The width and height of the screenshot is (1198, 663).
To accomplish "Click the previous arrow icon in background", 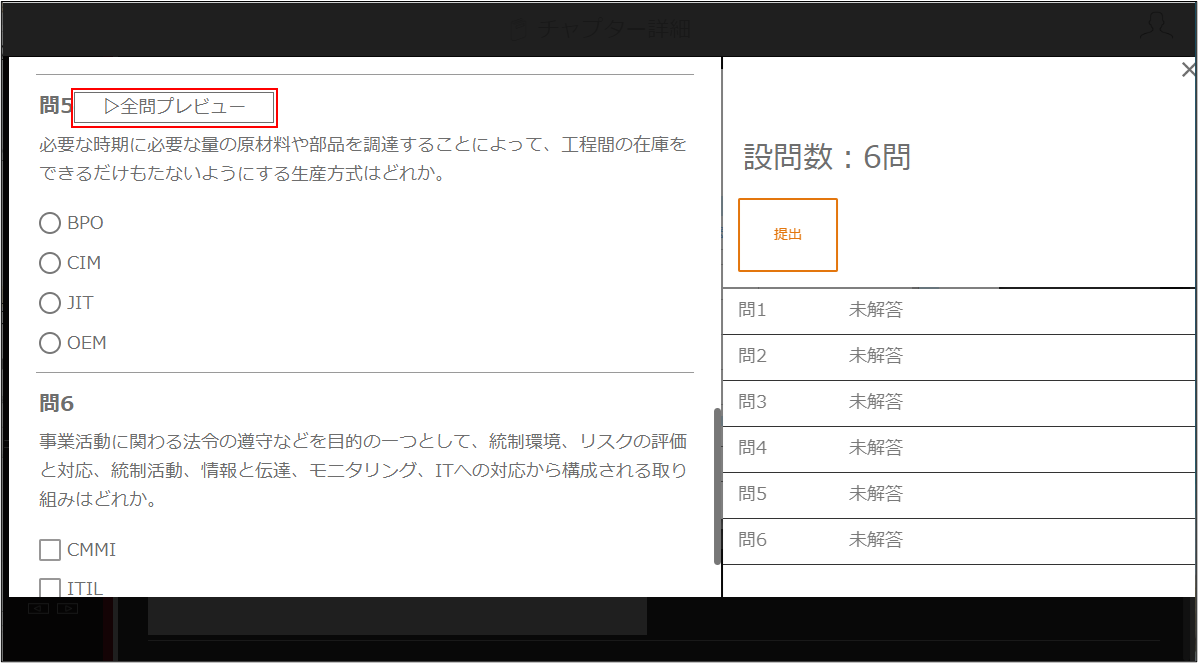I will pyautogui.click(x=38, y=608).
